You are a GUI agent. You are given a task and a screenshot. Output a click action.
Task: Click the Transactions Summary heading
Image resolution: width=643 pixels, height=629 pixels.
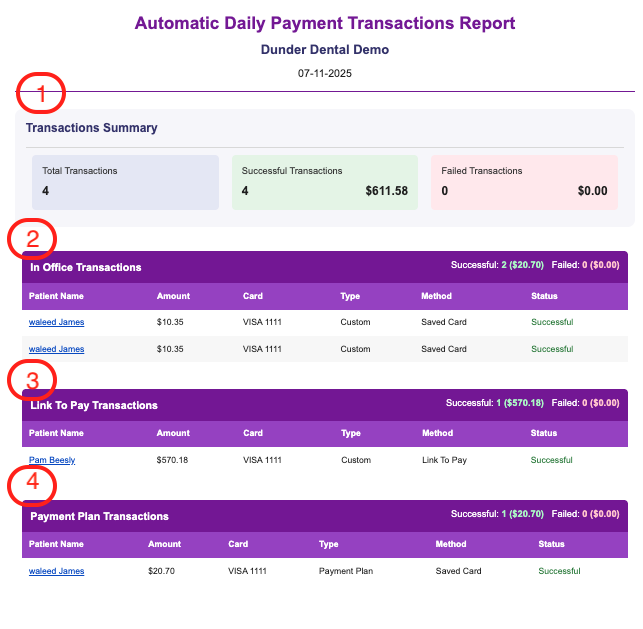point(91,128)
